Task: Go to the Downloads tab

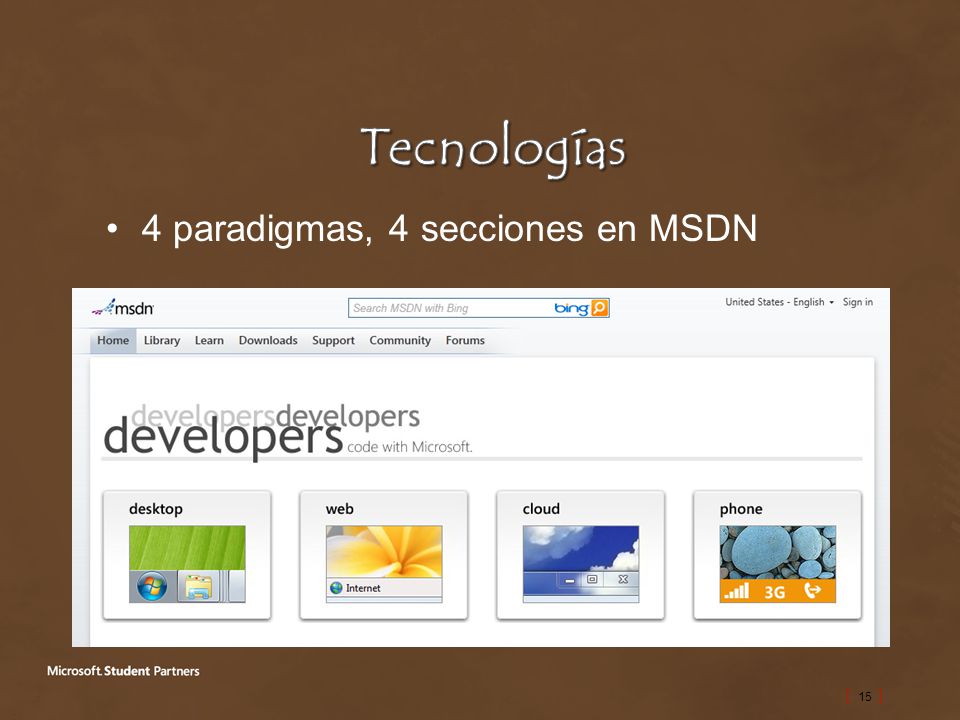Action: (268, 340)
